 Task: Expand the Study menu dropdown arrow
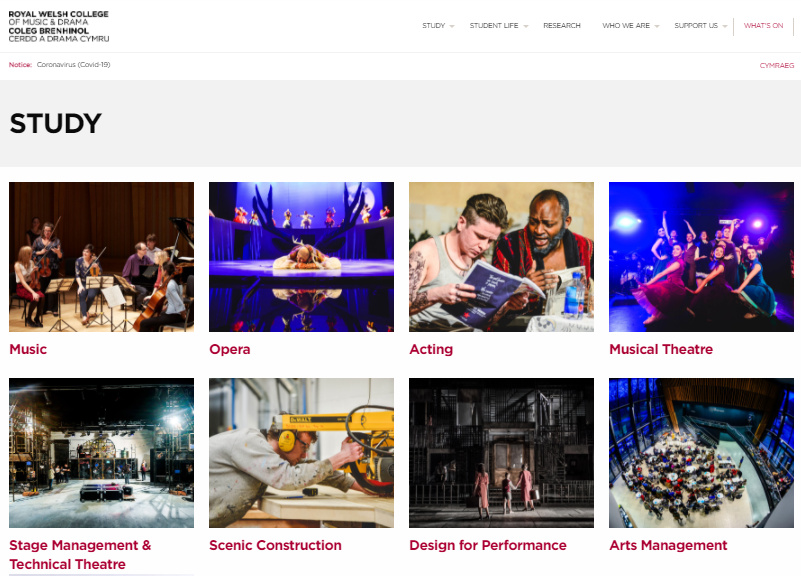[452, 26]
